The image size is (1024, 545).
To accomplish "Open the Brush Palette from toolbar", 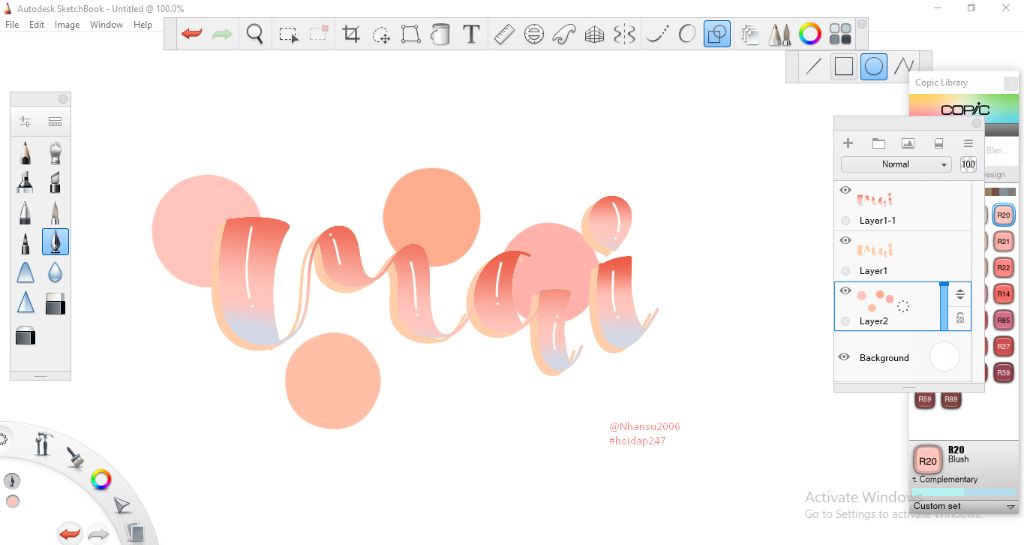I will pyautogui.click(x=779, y=34).
